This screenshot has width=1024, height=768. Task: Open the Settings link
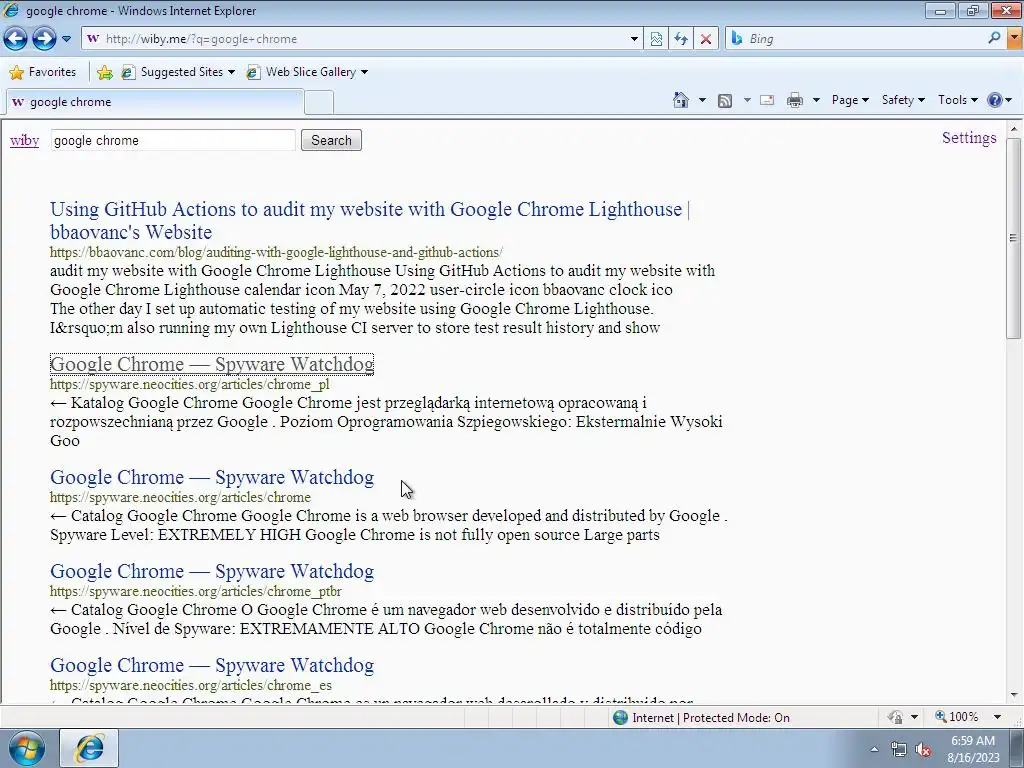pos(969,138)
